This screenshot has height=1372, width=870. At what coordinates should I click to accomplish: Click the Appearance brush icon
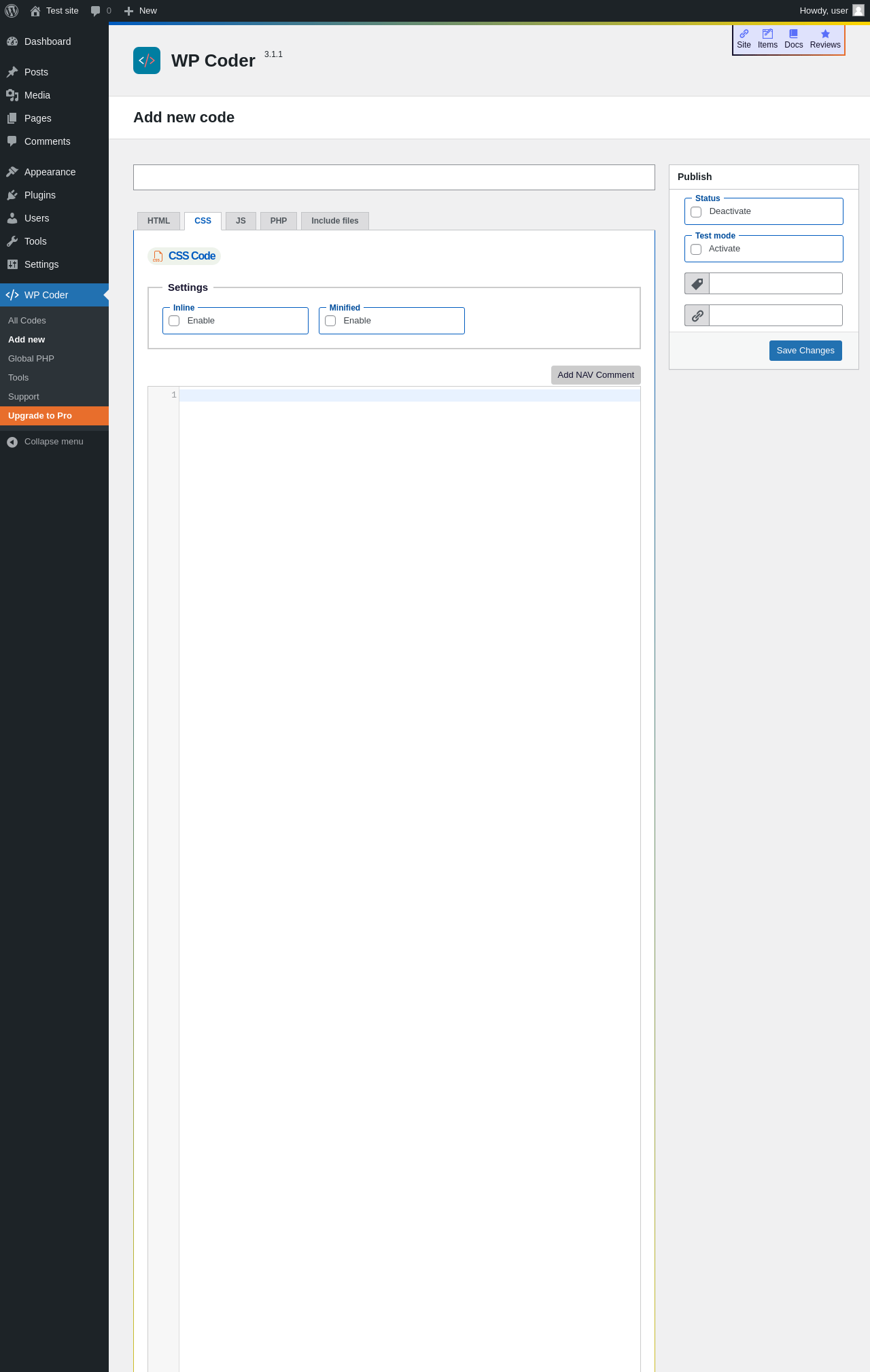[x=12, y=172]
